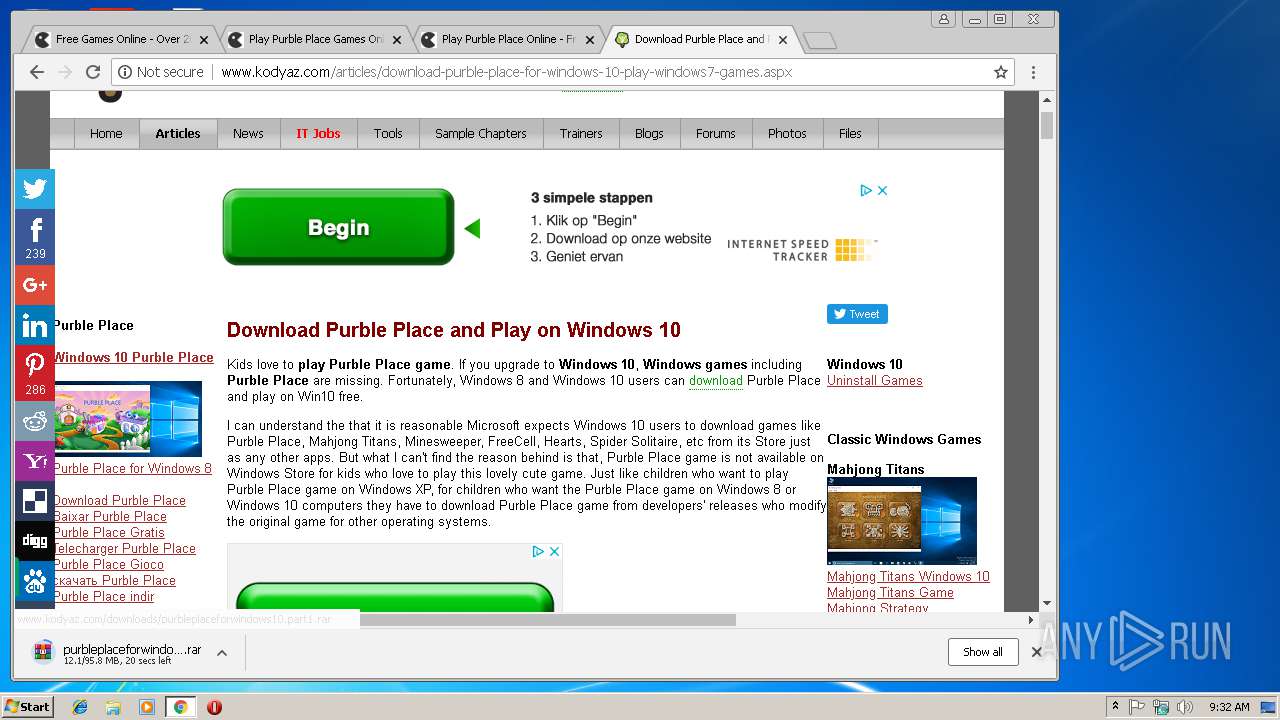Screen dimensions: 1280x720
Task: Click the green Begin ad button
Action: point(338,227)
